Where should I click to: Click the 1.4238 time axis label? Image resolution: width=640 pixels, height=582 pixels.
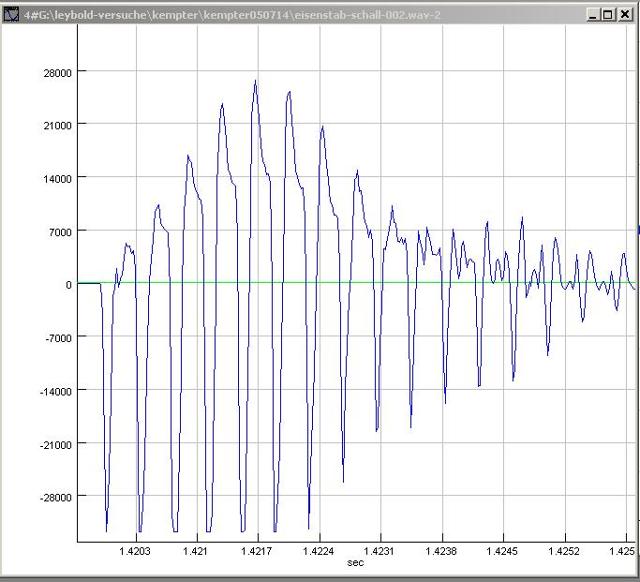tap(441, 551)
